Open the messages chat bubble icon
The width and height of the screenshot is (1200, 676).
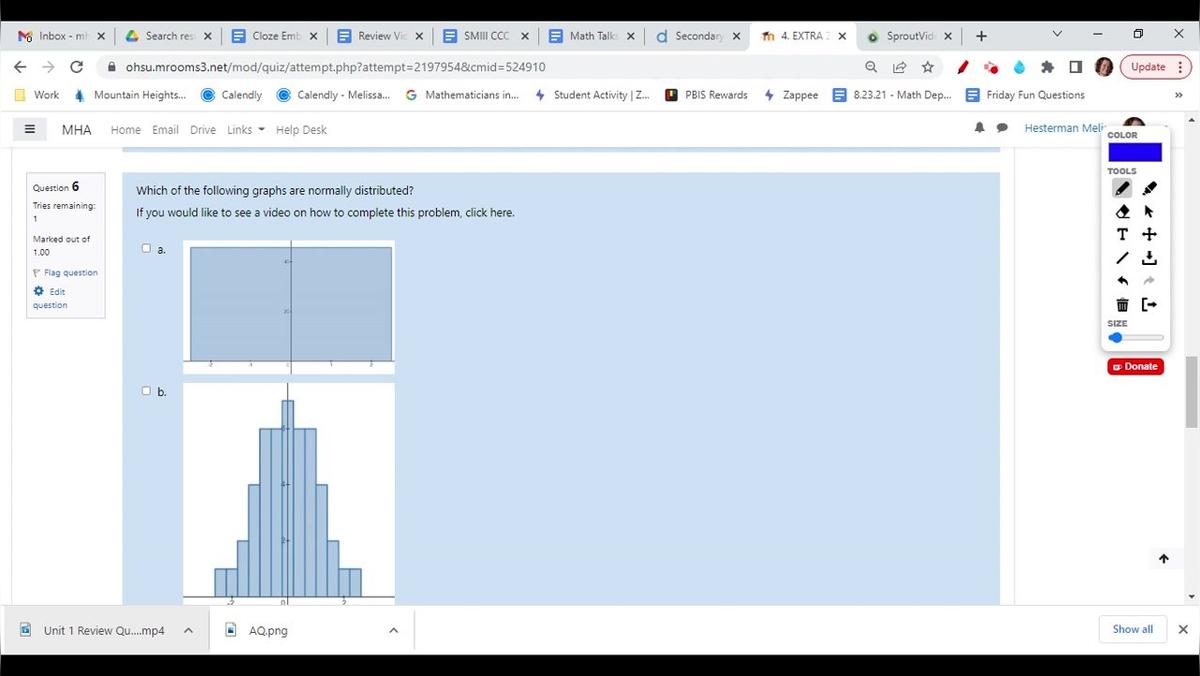[x=1001, y=128]
